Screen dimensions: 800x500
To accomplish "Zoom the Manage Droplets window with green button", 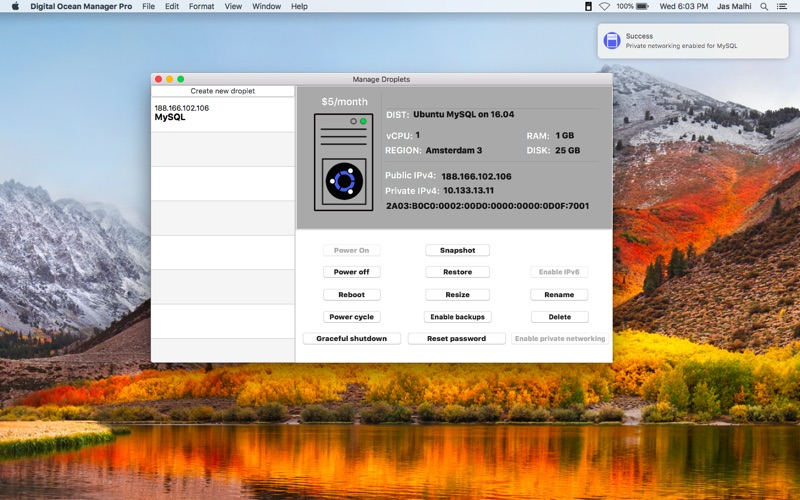I will click(181, 79).
